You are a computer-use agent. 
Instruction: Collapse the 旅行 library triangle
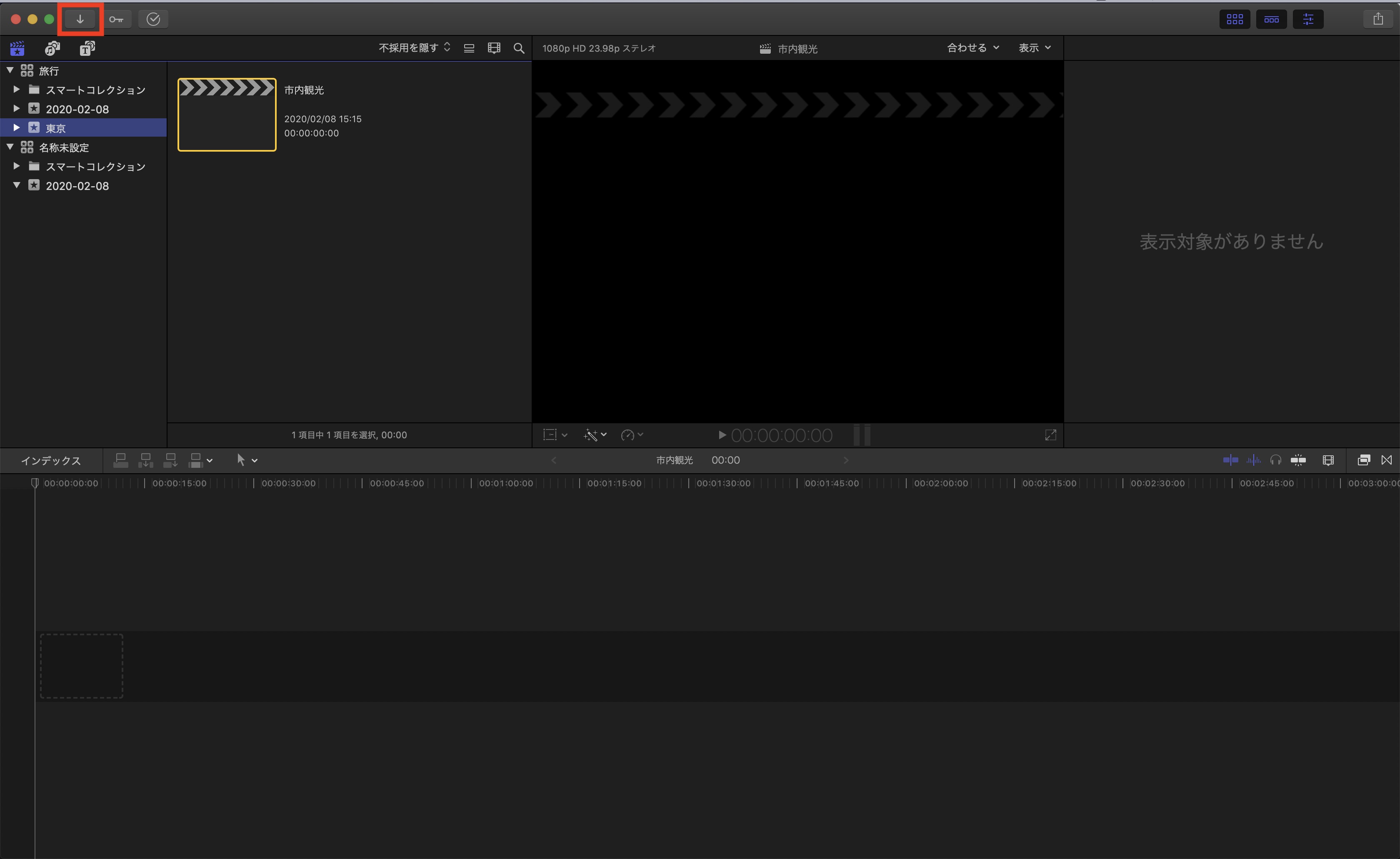10,70
